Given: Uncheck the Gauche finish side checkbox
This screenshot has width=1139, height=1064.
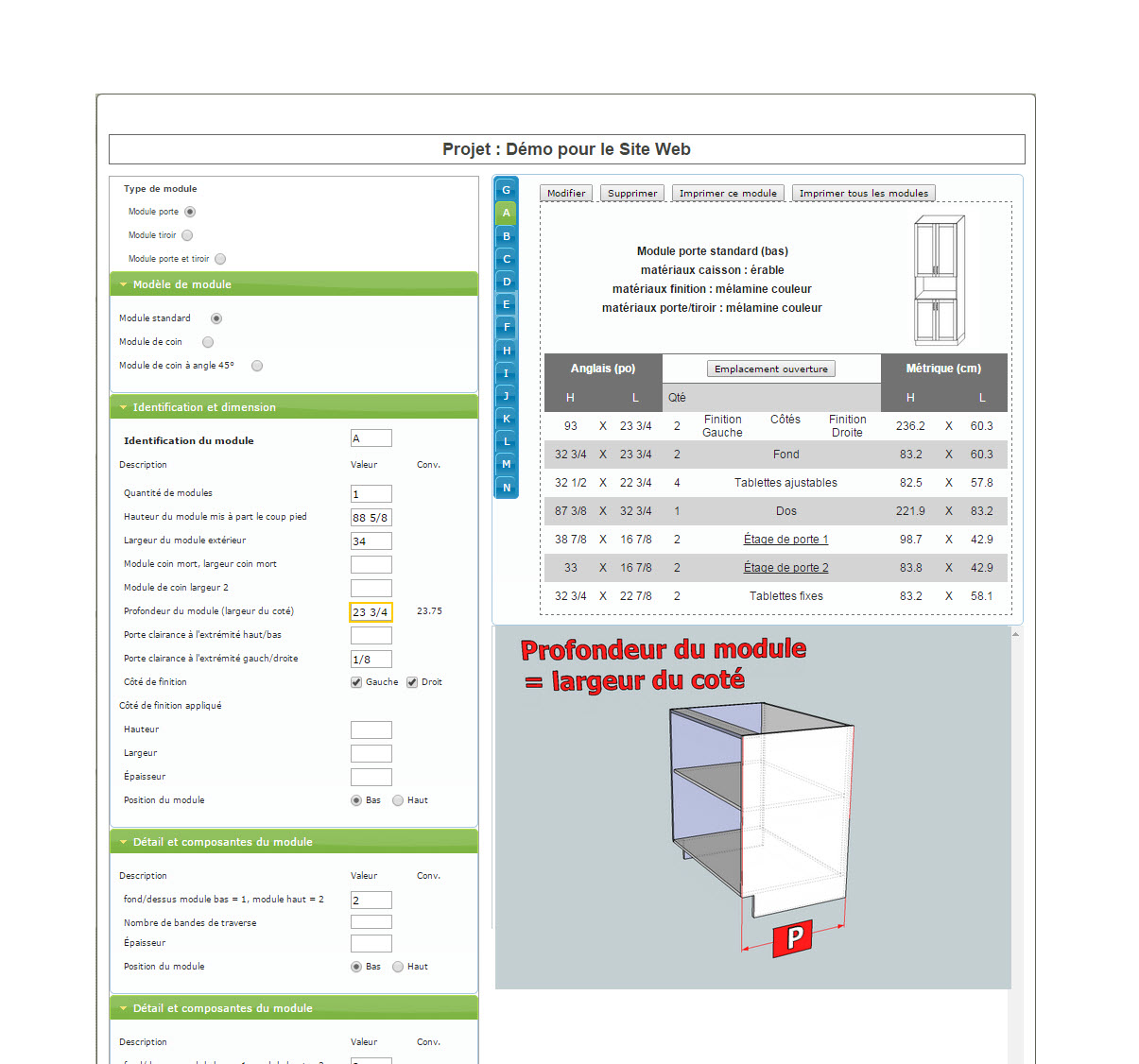Looking at the screenshot, I should pyautogui.click(x=356, y=682).
